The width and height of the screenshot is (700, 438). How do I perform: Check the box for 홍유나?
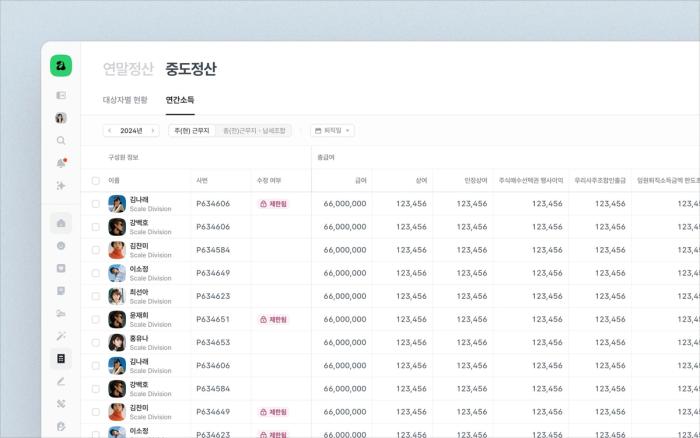(96, 342)
